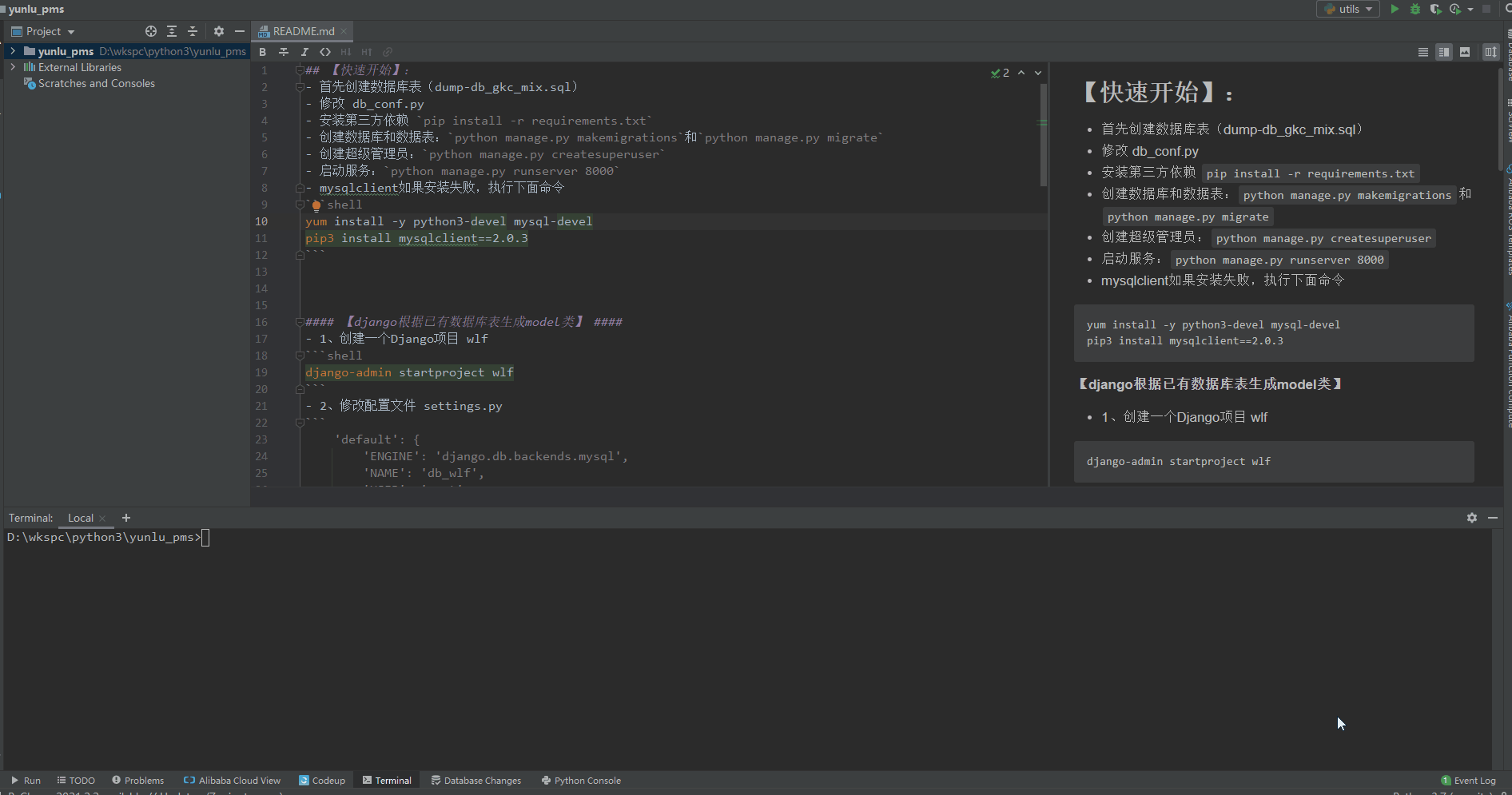Click the preview pane vertical scrollbar
Viewport: 1512px width, 795px height.
point(1500,120)
